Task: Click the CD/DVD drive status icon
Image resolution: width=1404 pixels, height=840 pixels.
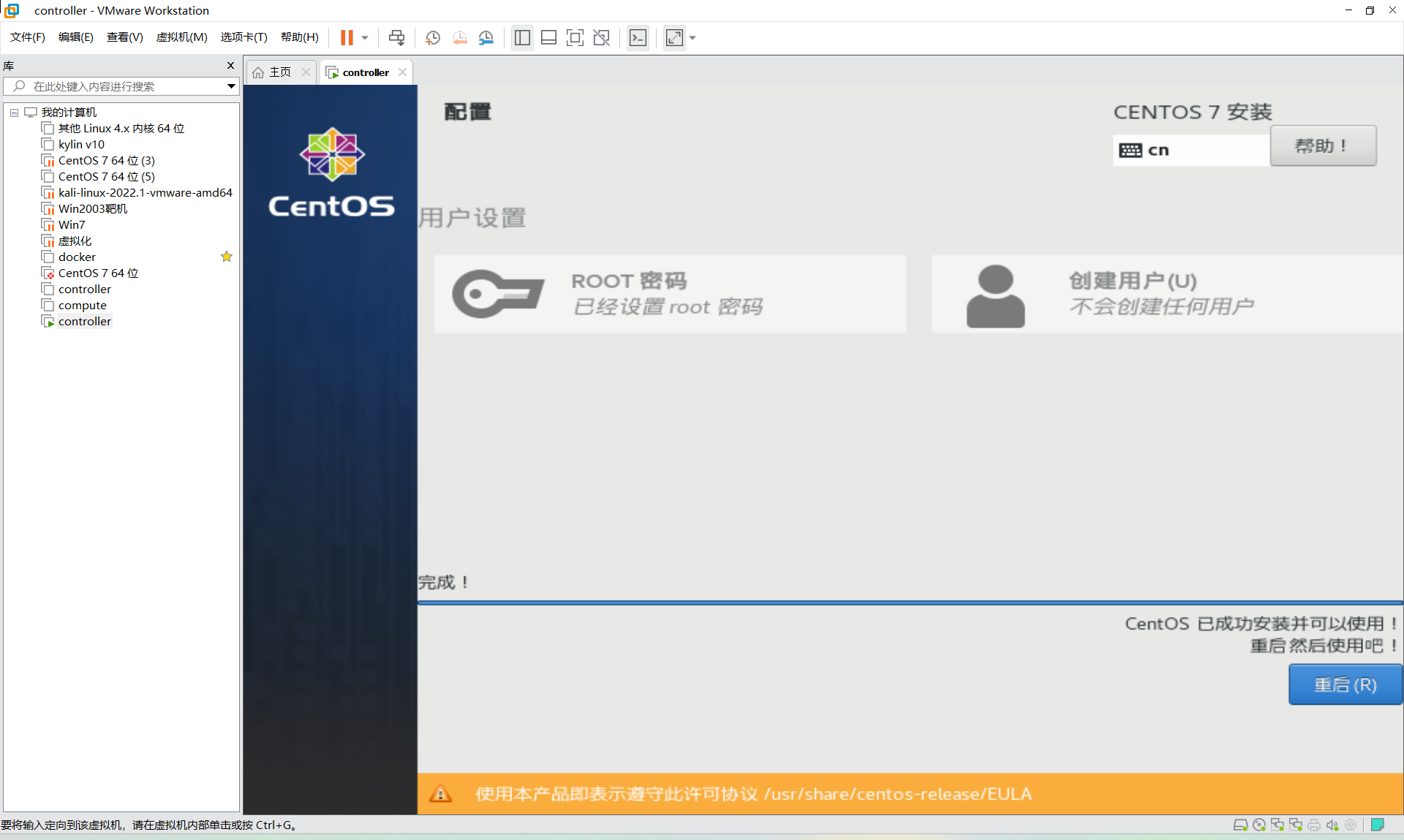Action: 1259,825
